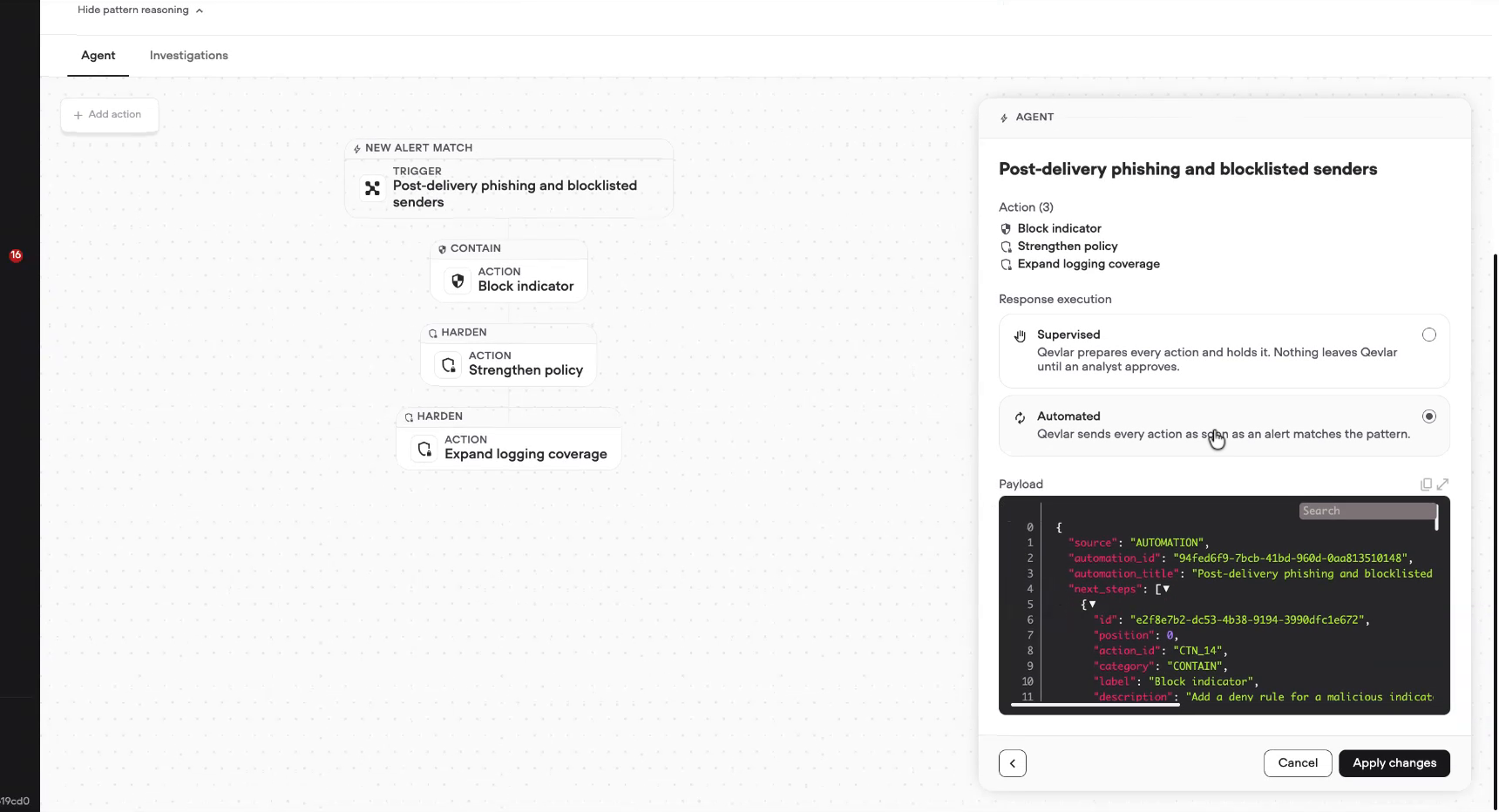The image size is (1499, 812).
Task: Click the payload vertical scrollbar
Action: point(1436,518)
